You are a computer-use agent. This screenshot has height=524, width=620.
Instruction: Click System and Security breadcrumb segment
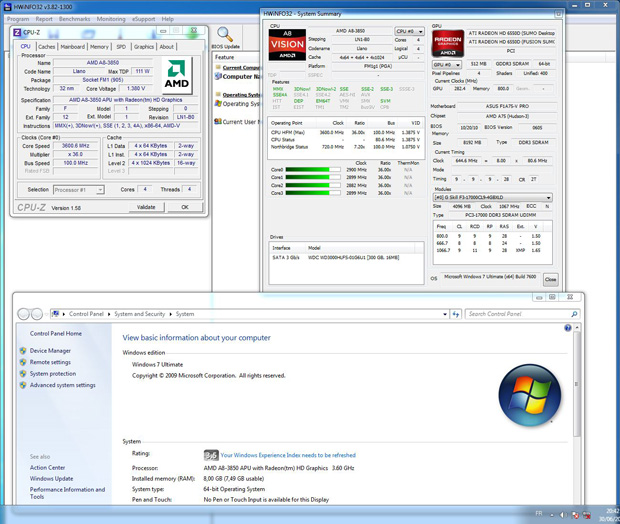click(x=140, y=314)
